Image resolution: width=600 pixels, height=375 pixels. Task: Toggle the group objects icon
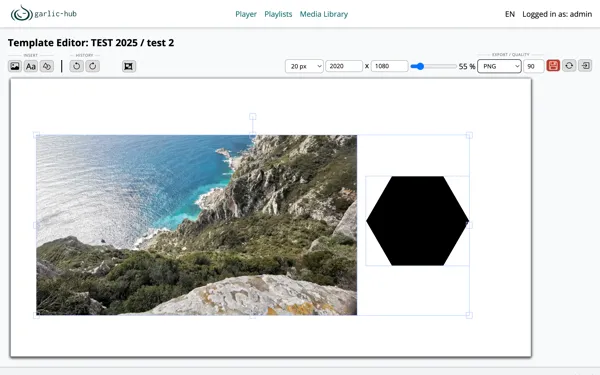(x=129, y=66)
